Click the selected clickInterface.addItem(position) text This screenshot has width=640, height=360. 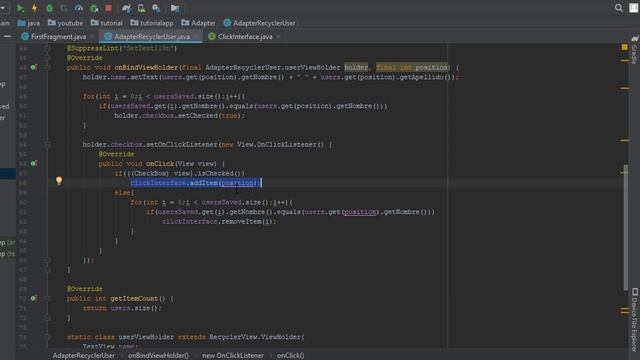coord(196,183)
